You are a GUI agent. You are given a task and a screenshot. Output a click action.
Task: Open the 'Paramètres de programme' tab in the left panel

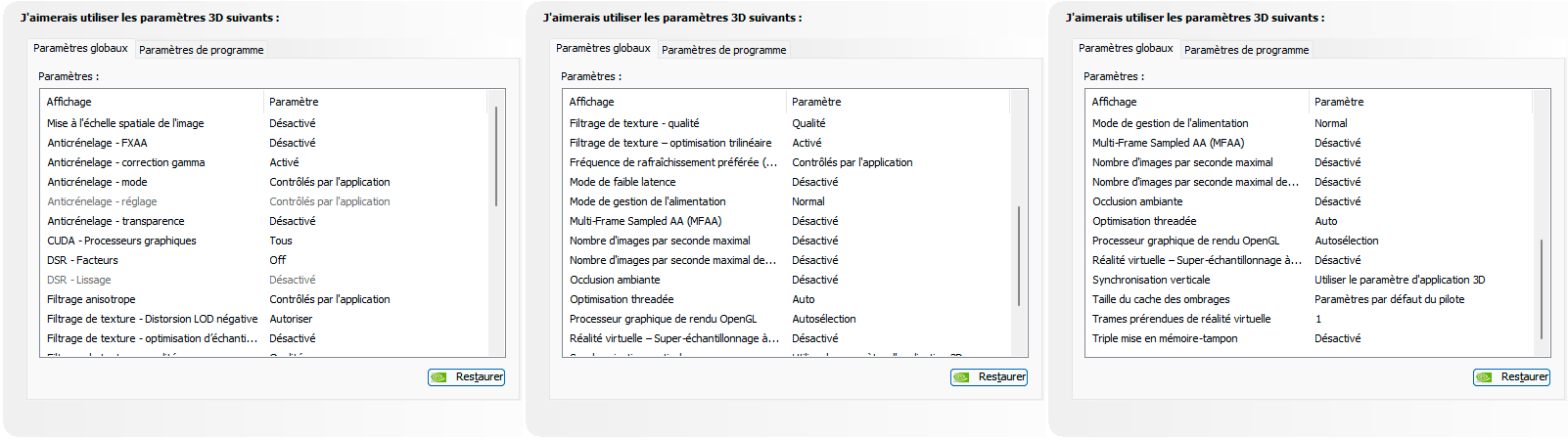click(x=201, y=50)
